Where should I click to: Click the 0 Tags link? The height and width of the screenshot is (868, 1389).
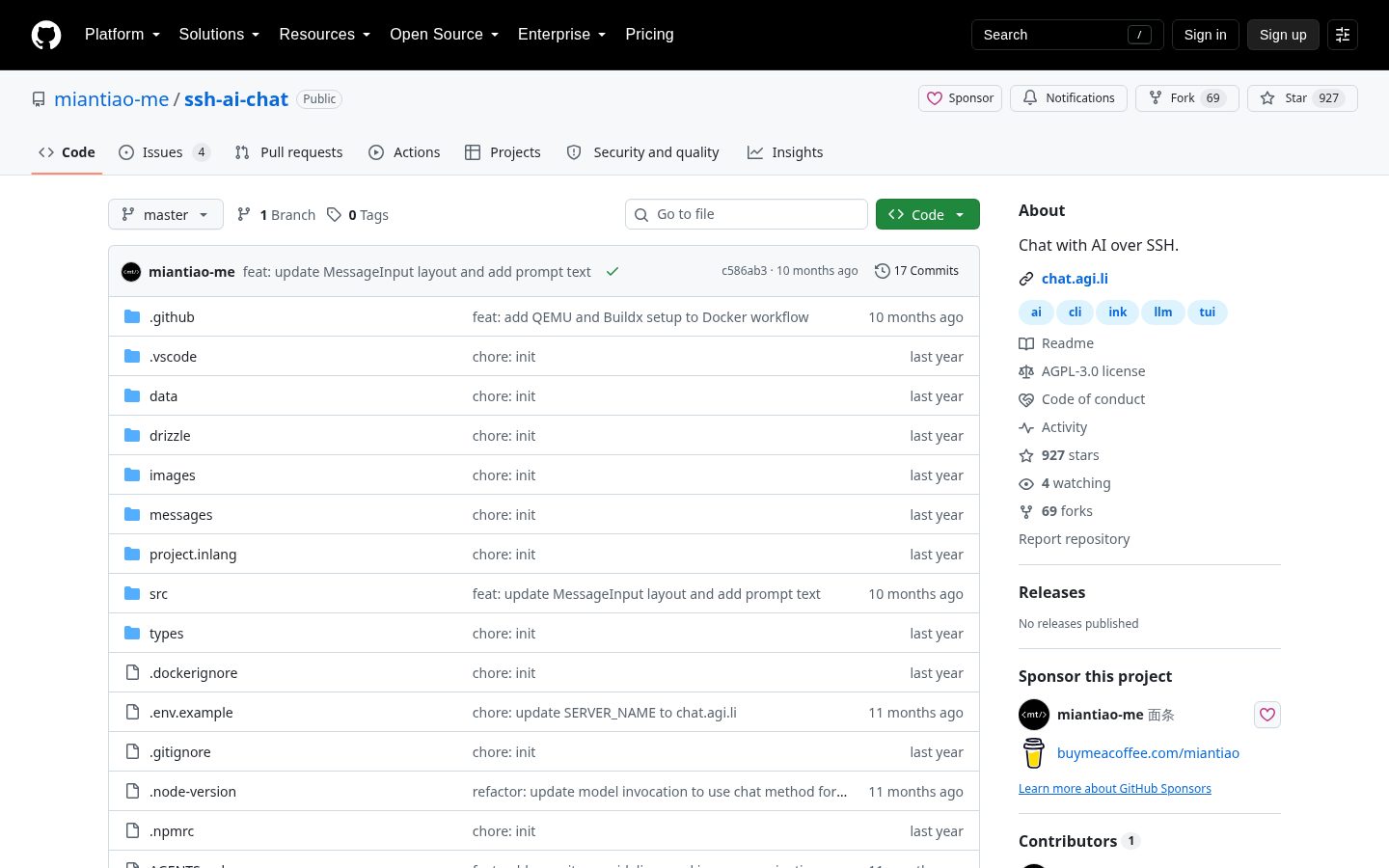358,215
